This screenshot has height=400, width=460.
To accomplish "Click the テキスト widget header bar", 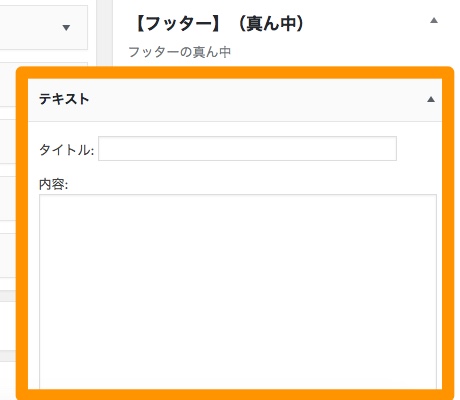I will [x=235, y=100].
